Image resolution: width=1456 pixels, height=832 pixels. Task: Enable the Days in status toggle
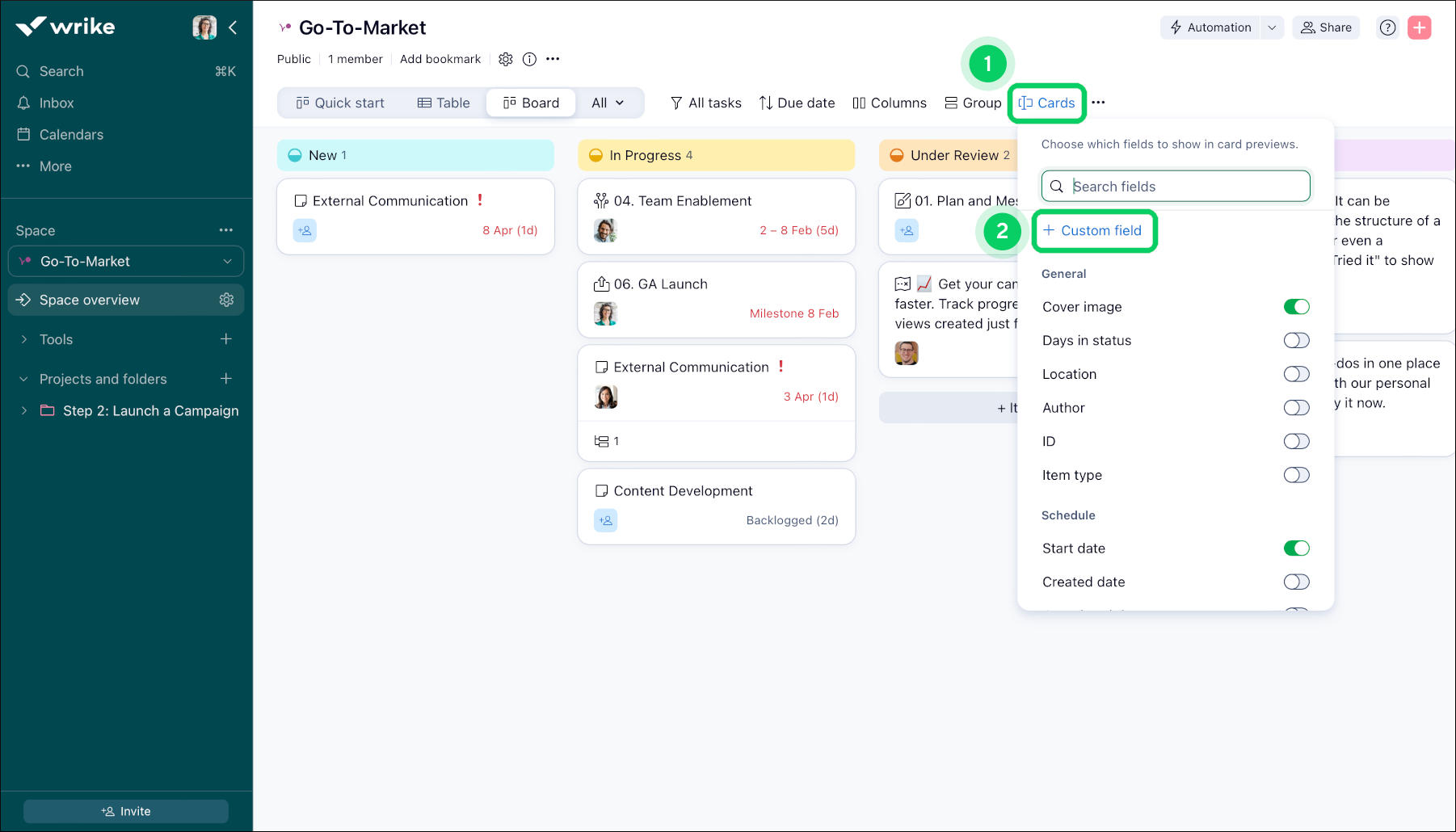click(x=1296, y=340)
